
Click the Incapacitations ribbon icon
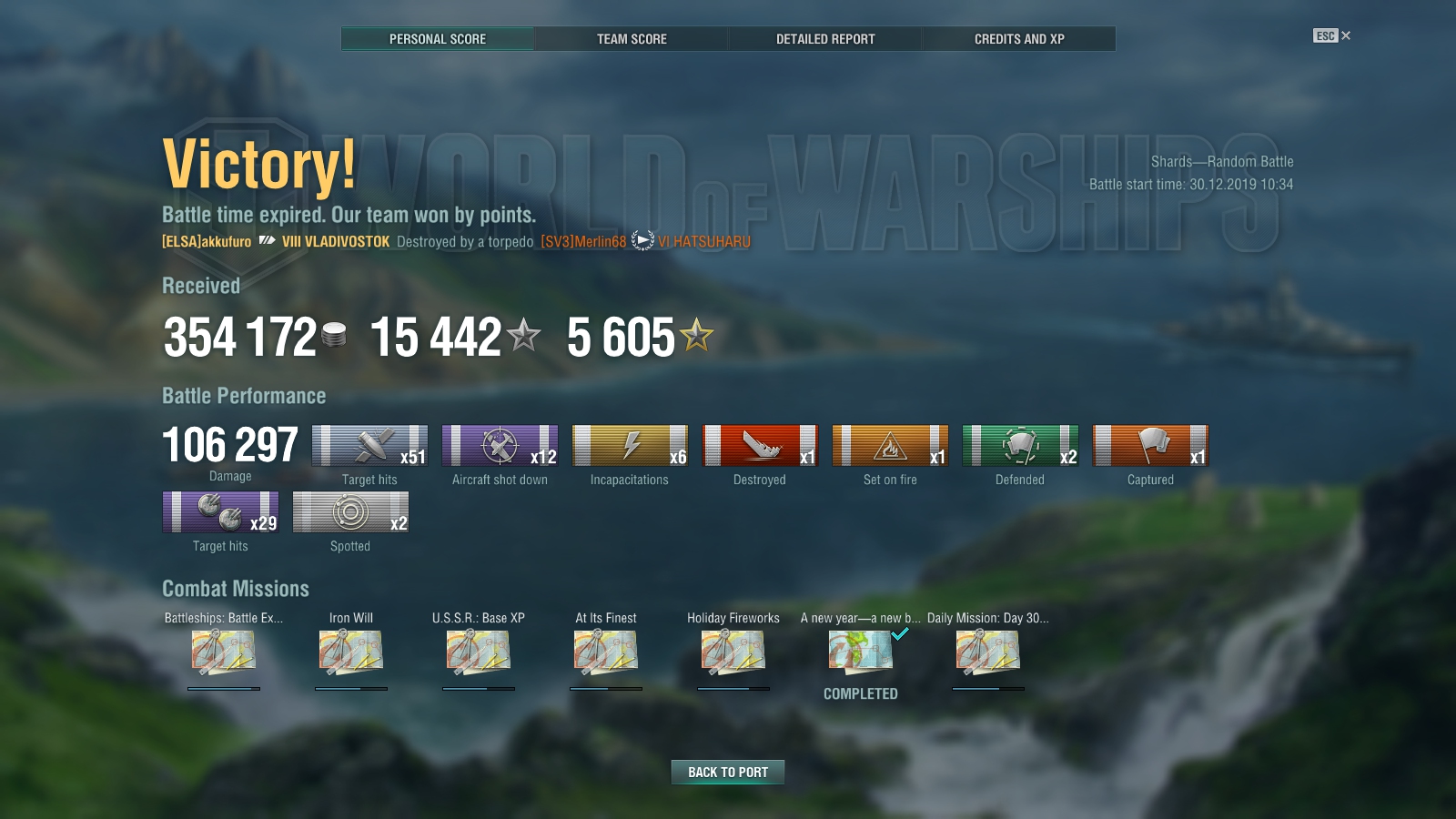(630, 446)
